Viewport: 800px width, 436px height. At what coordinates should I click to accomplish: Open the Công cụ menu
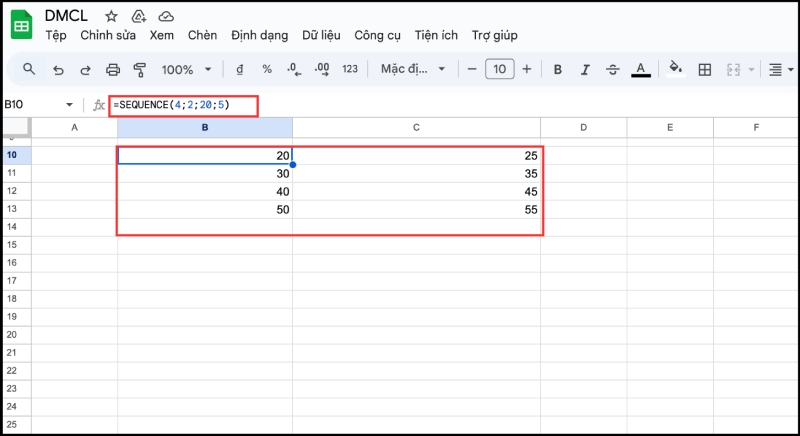pos(377,35)
